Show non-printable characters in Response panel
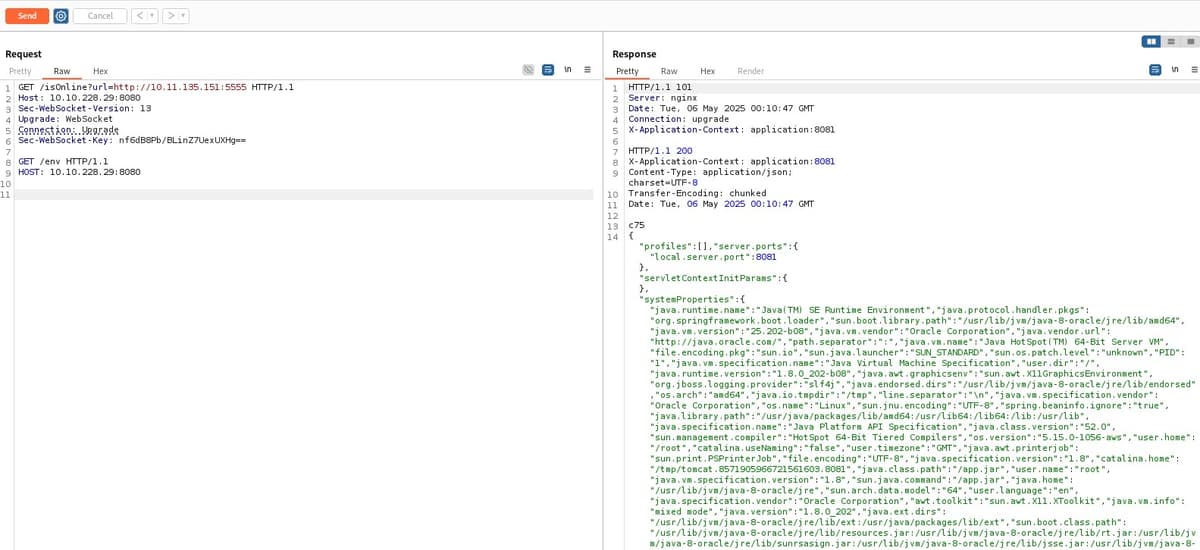Screen dimensions: 1200x550 1175,71
